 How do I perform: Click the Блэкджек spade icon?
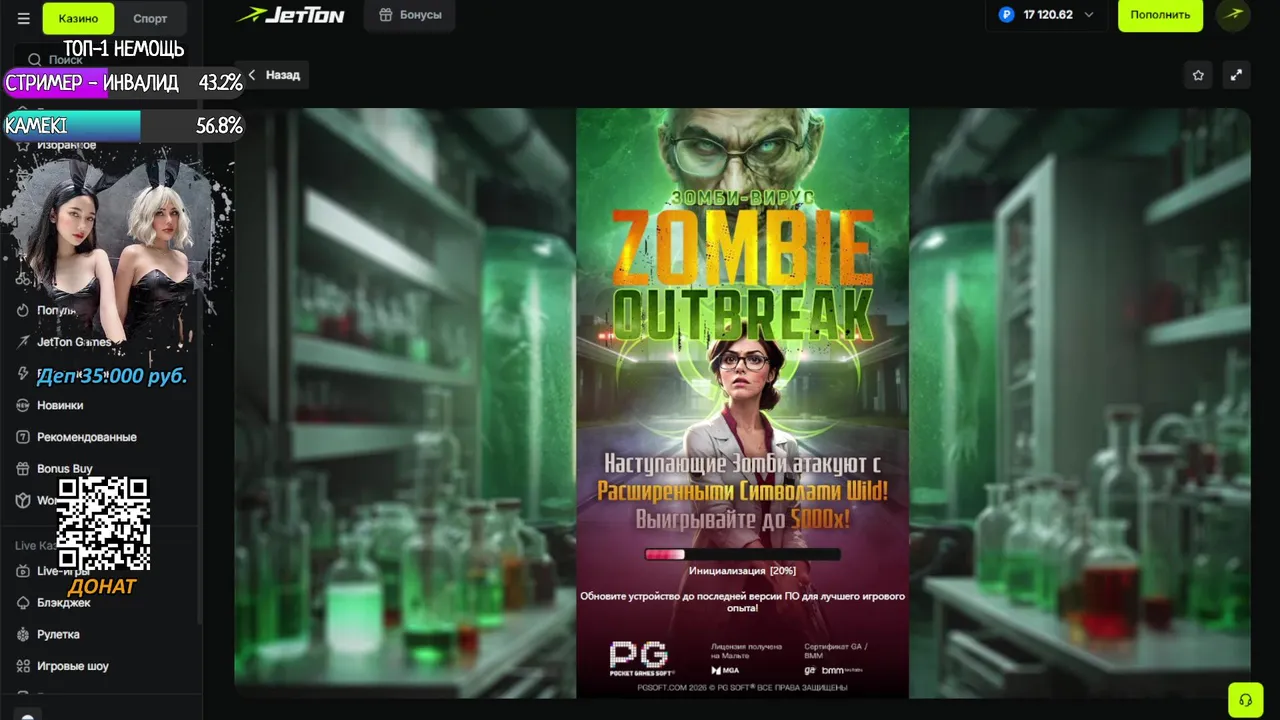click(23, 603)
